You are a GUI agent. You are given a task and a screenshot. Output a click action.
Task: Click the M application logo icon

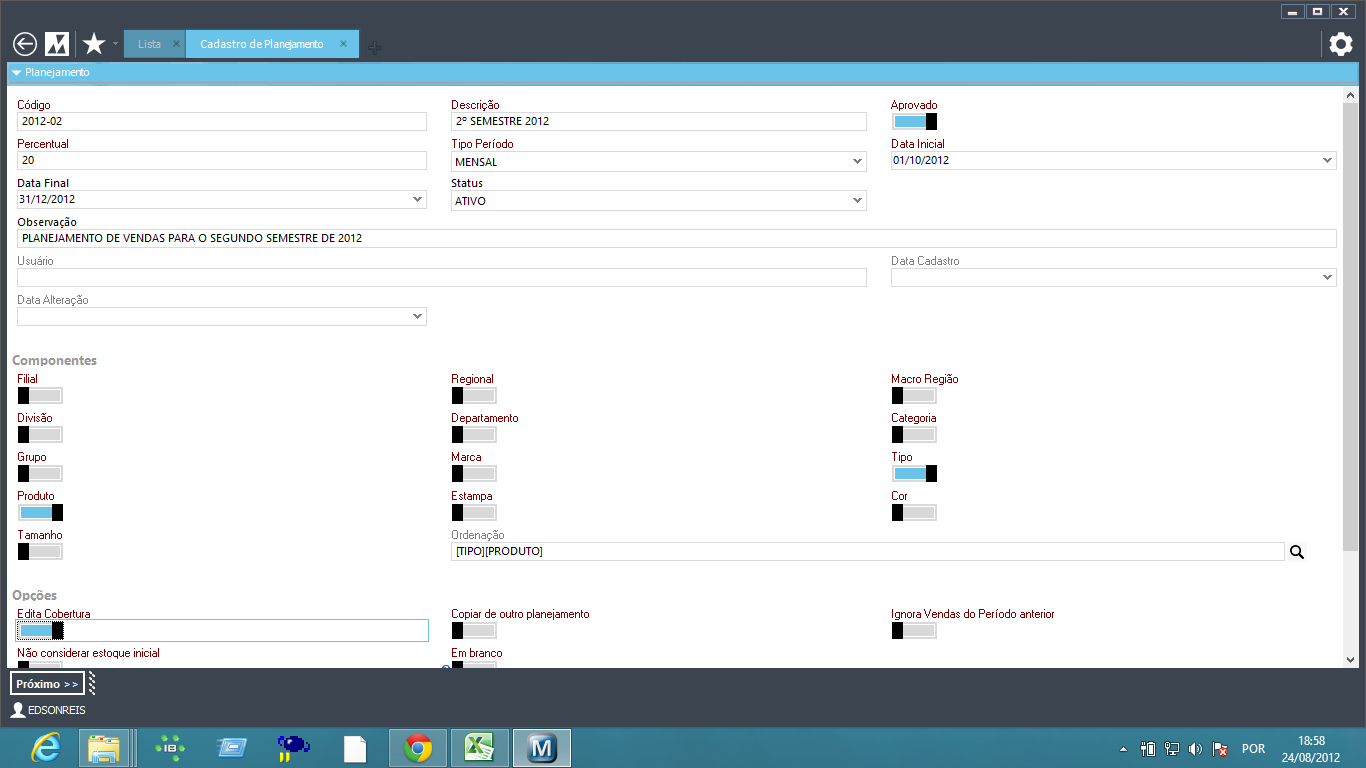click(x=57, y=44)
